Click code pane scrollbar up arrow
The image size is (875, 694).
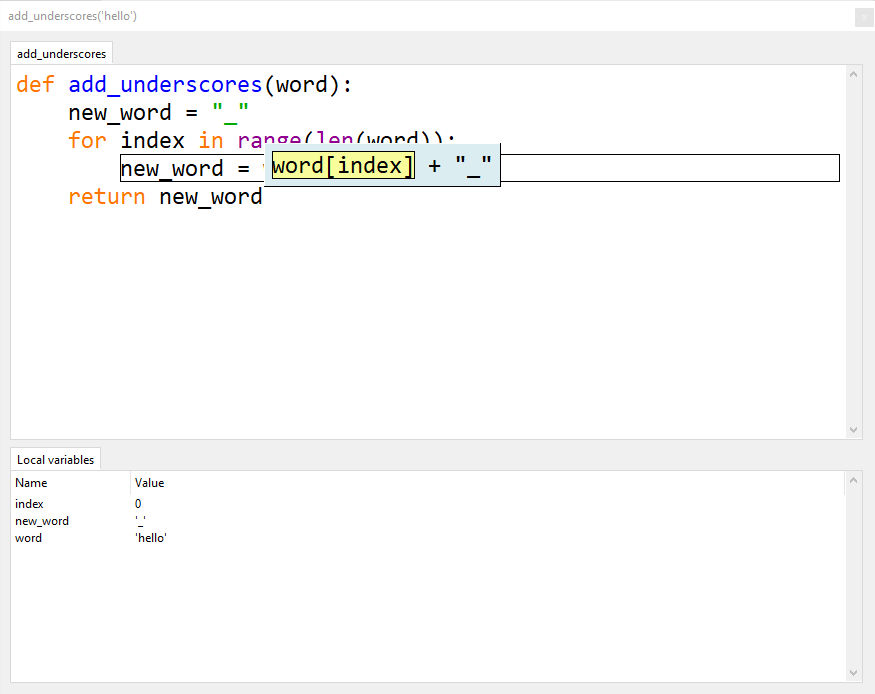[853, 74]
